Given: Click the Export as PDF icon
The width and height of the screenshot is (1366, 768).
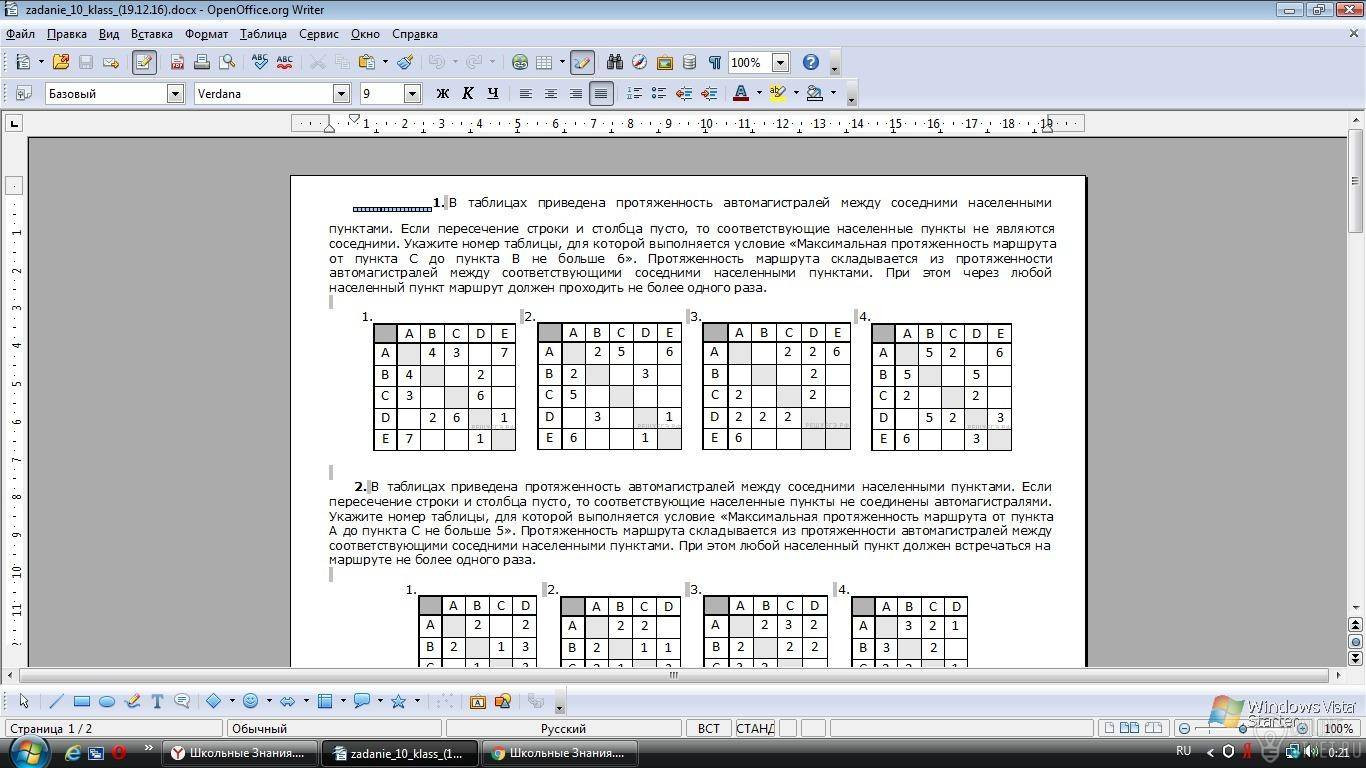Looking at the screenshot, I should tap(177, 62).
